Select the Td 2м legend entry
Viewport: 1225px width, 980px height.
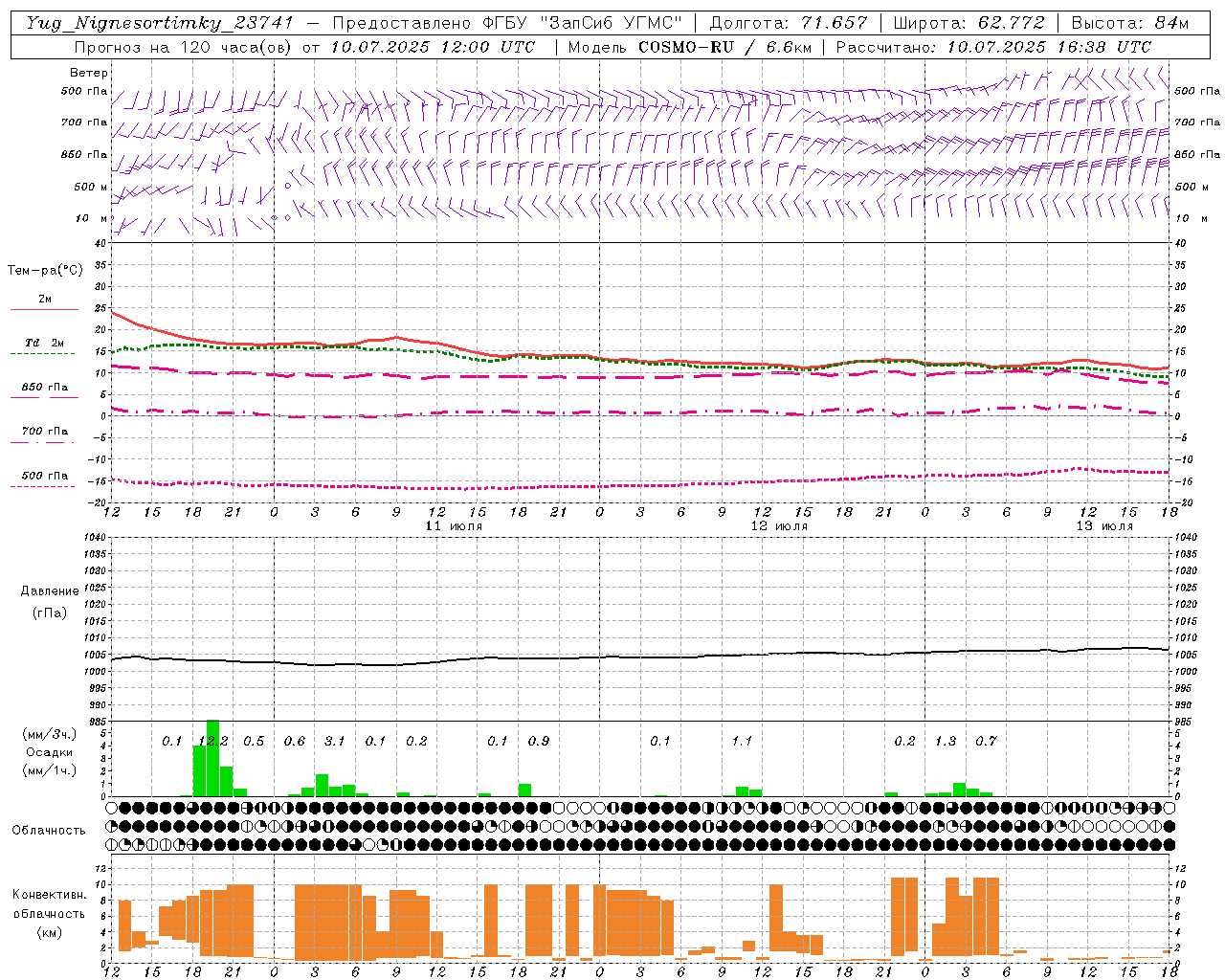pyautogui.click(x=45, y=343)
